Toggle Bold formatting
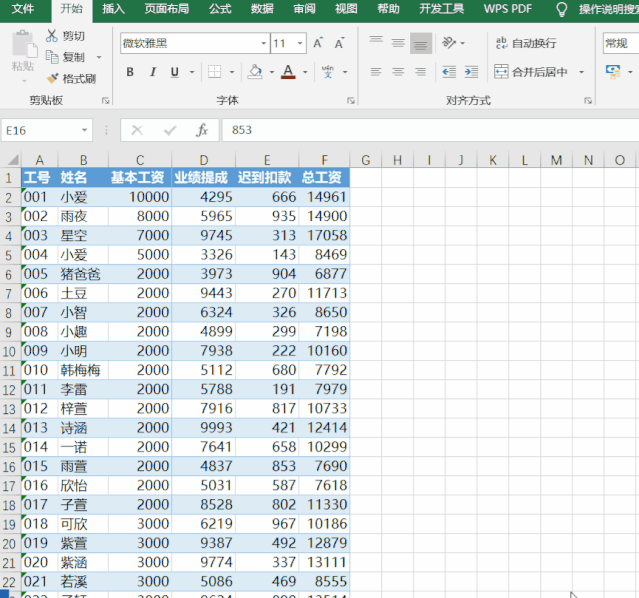639x598 pixels. click(130, 72)
